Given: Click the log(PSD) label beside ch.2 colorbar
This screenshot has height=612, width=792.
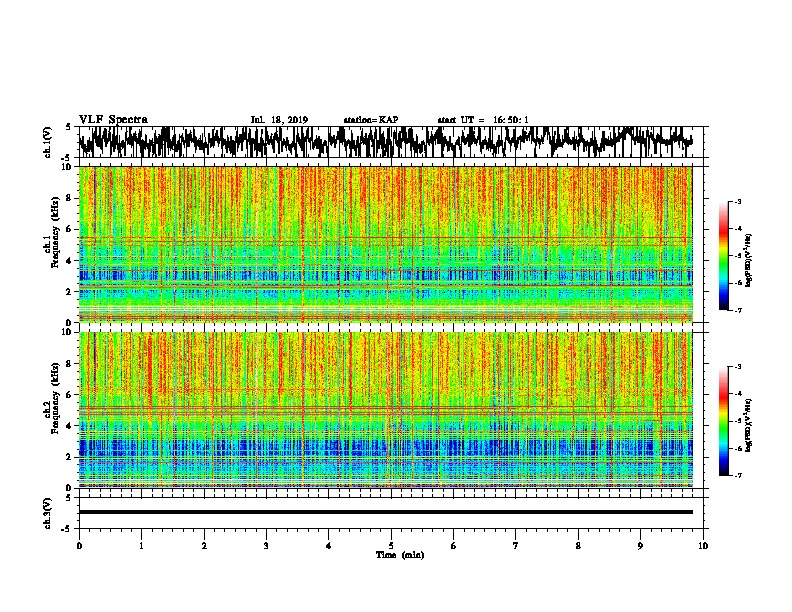Looking at the screenshot, I should tap(749, 426).
